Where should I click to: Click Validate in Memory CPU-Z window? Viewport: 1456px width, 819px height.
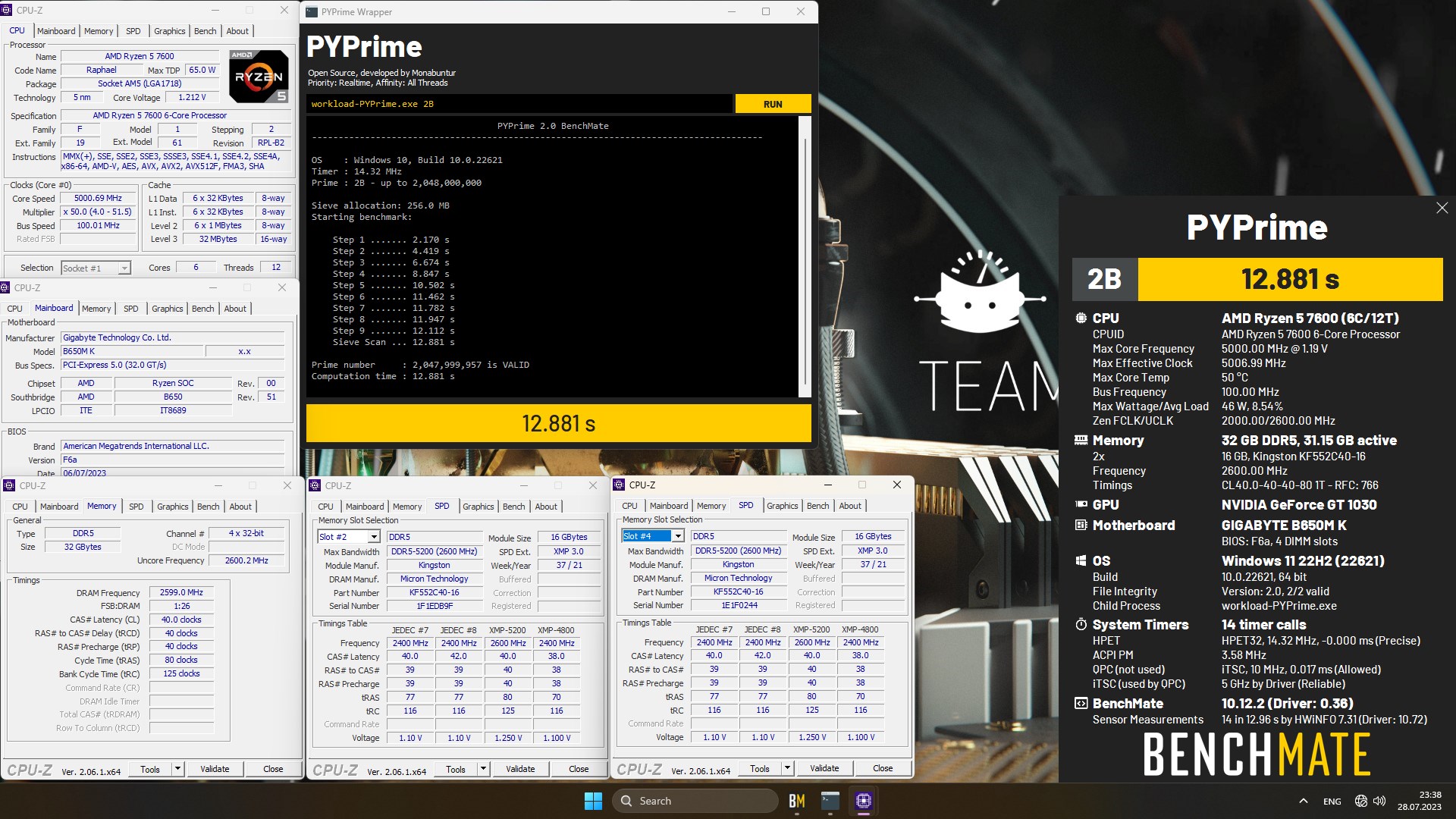[x=215, y=769]
